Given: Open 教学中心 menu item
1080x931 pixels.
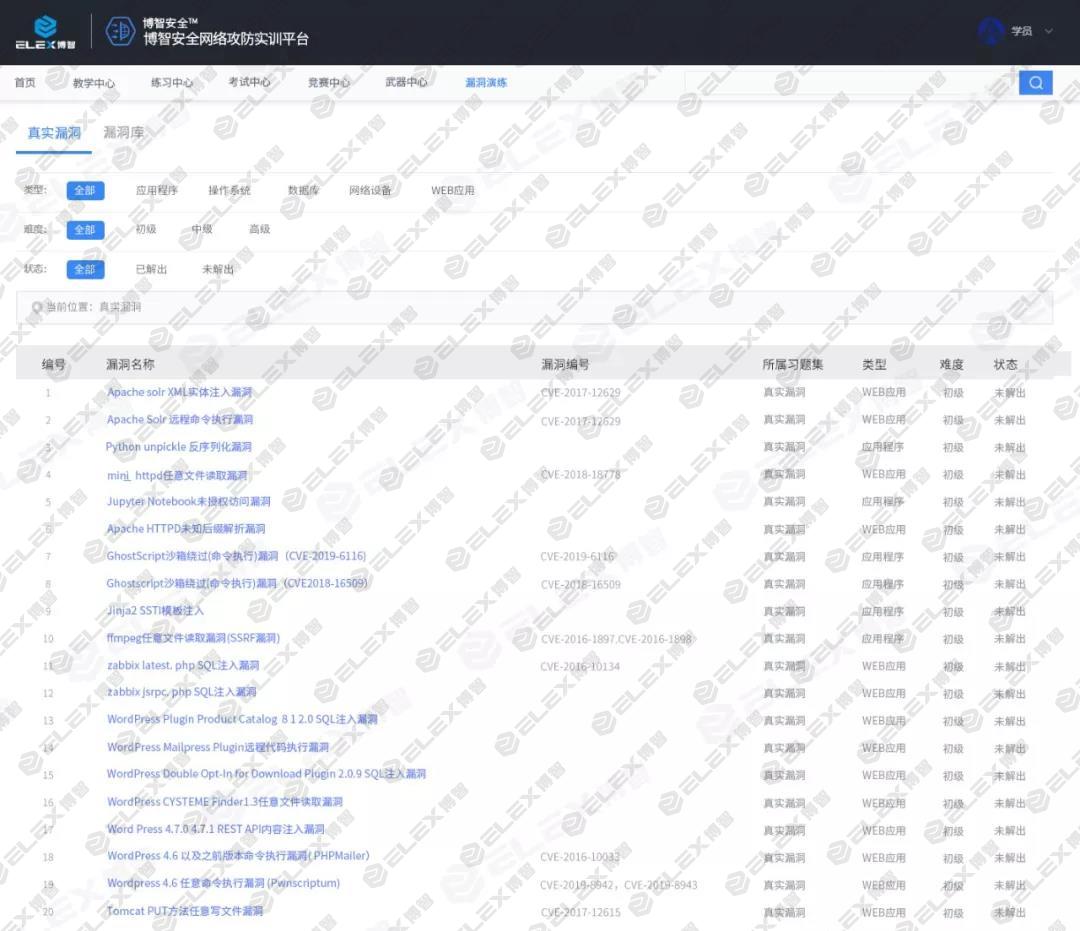Looking at the screenshot, I should [x=94, y=83].
